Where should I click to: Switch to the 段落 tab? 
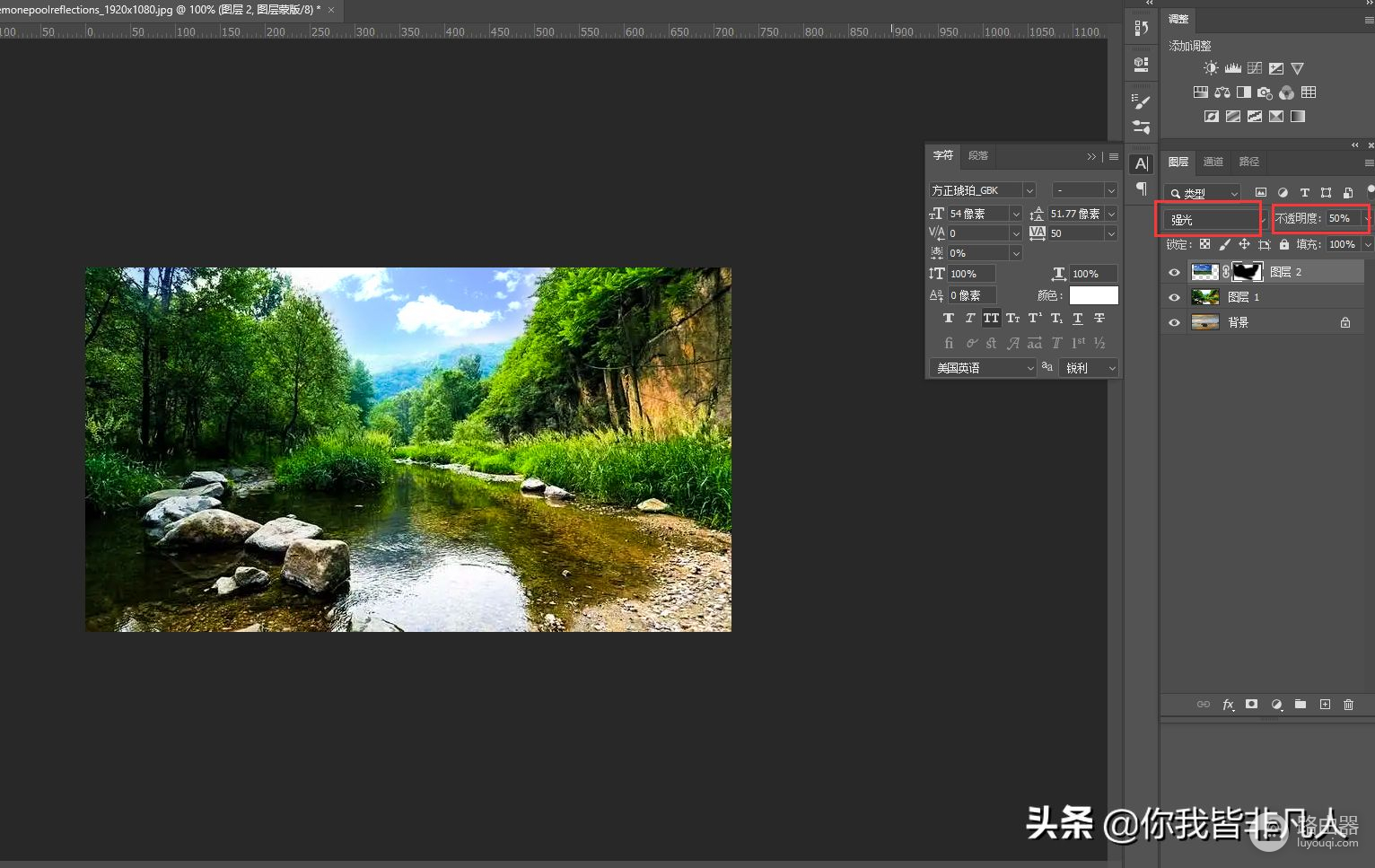(x=977, y=156)
